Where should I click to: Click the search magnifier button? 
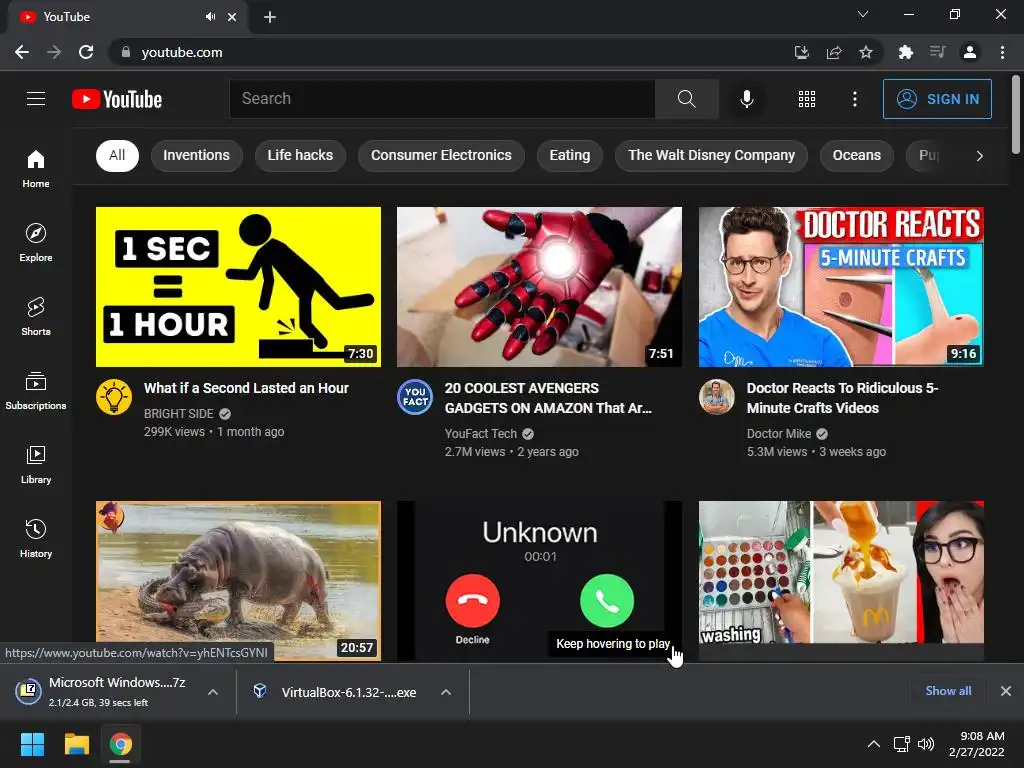pyautogui.click(x=686, y=99)
